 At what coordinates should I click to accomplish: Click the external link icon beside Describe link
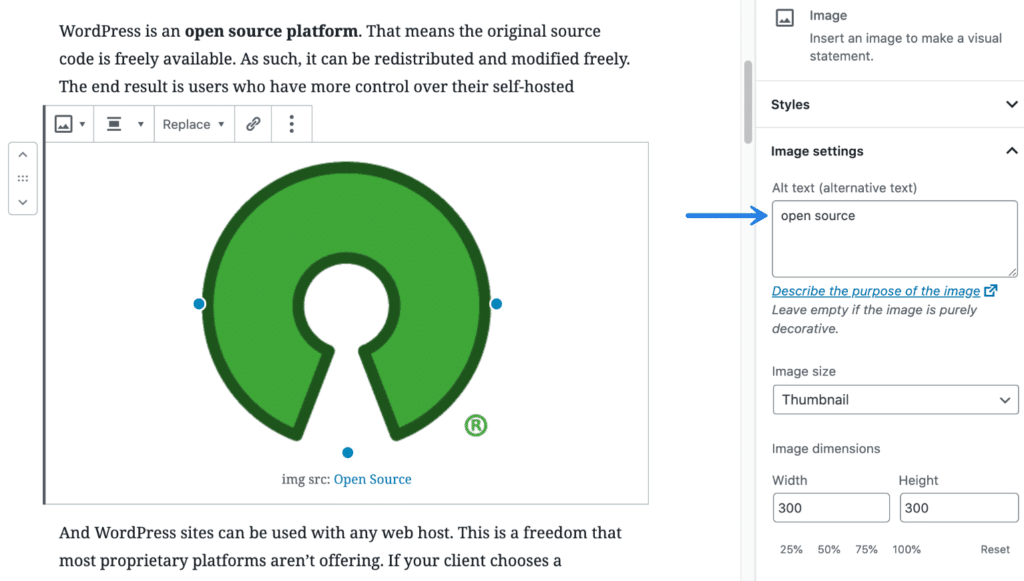click(x=991, y=290)
